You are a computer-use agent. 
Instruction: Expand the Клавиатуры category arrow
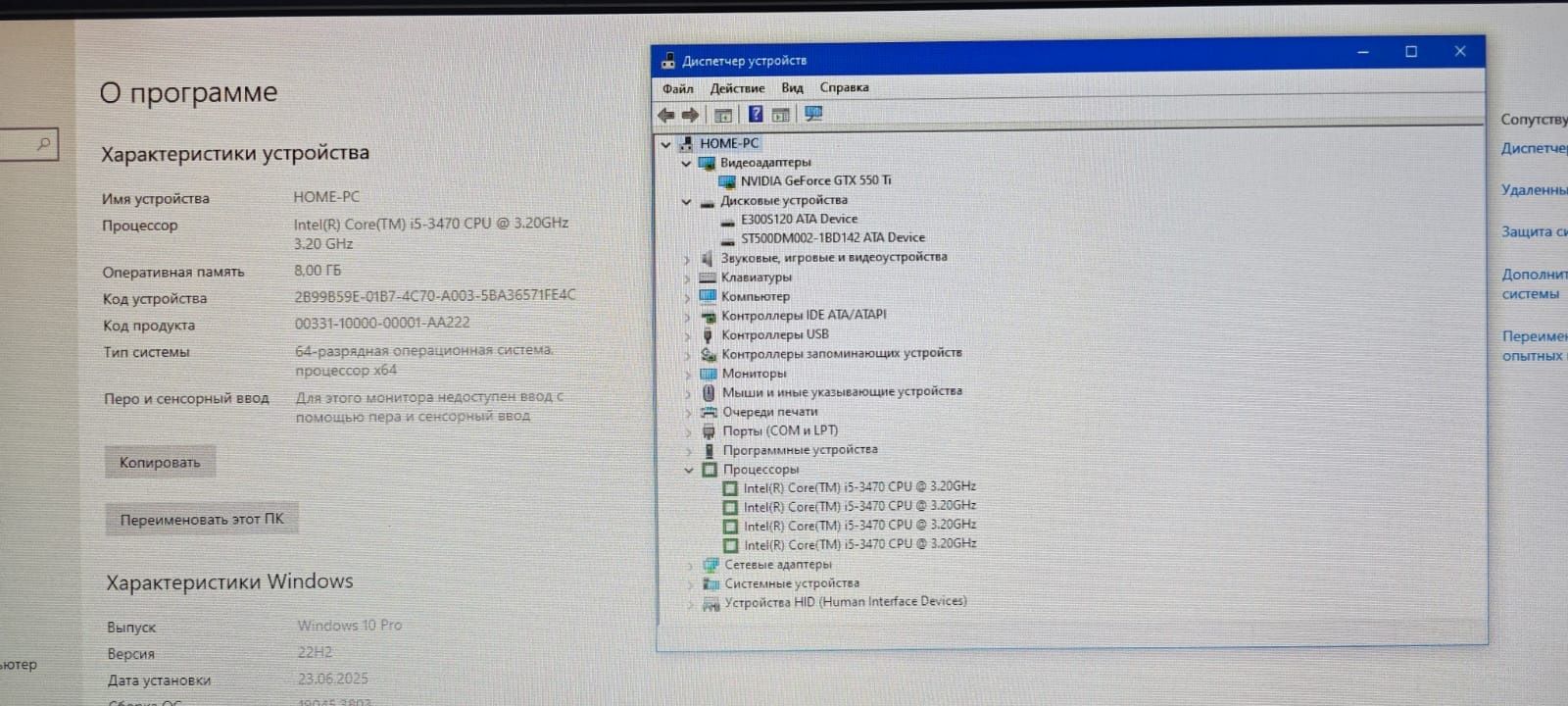(x=687, y=278)
